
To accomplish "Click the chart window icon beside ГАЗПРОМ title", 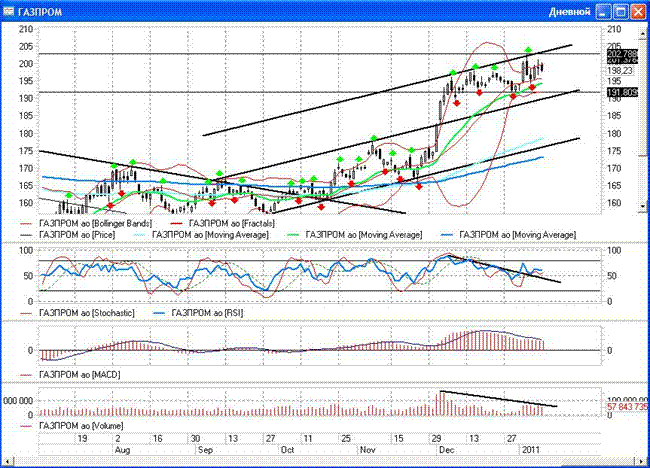I will click(9, 11).
